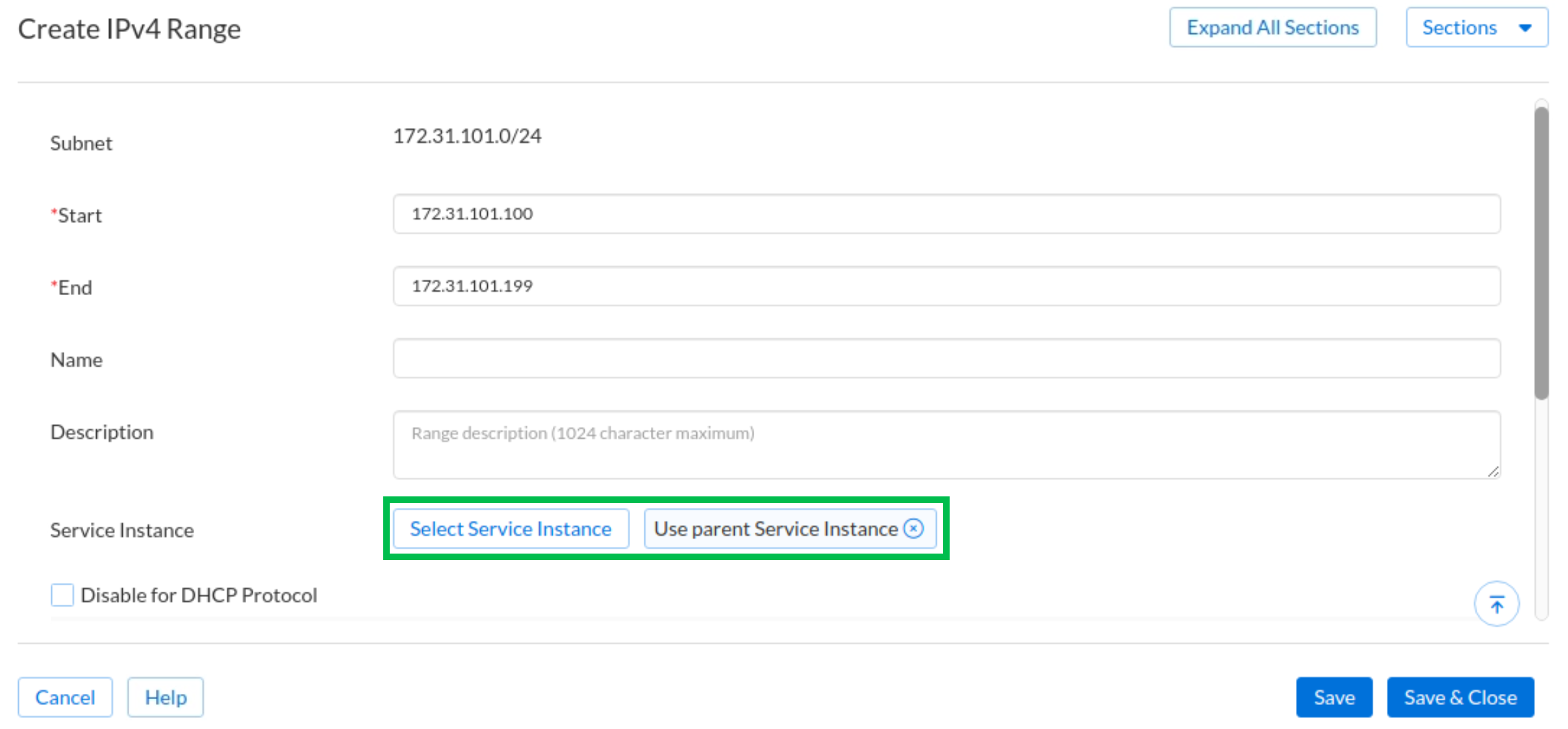Remove parent Service Instance via x icon

pos(913,528)
